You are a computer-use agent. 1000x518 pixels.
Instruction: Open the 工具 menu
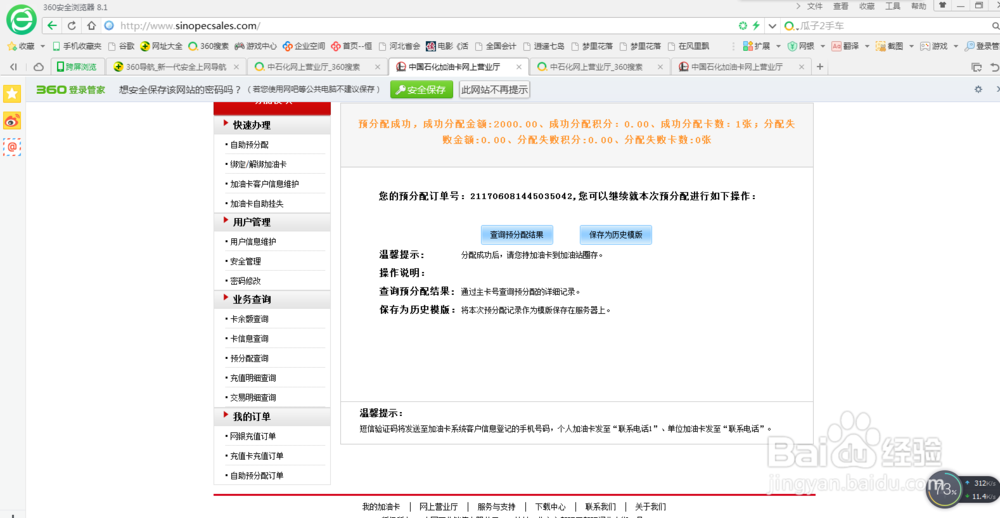point(893,6)
